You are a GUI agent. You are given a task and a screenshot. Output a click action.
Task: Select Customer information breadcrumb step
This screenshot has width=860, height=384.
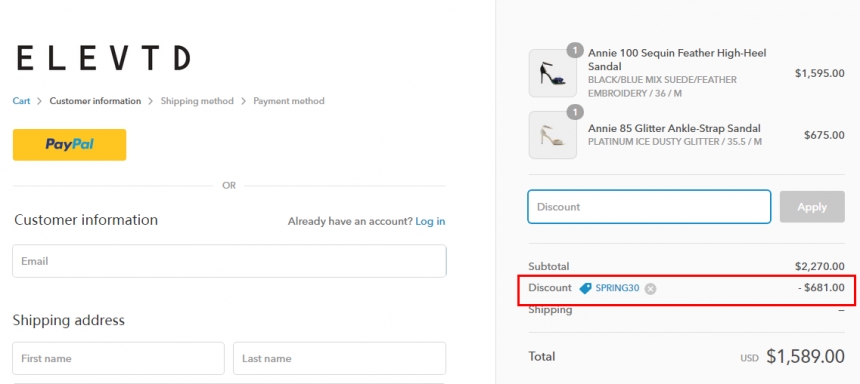(x=95, y=101)
